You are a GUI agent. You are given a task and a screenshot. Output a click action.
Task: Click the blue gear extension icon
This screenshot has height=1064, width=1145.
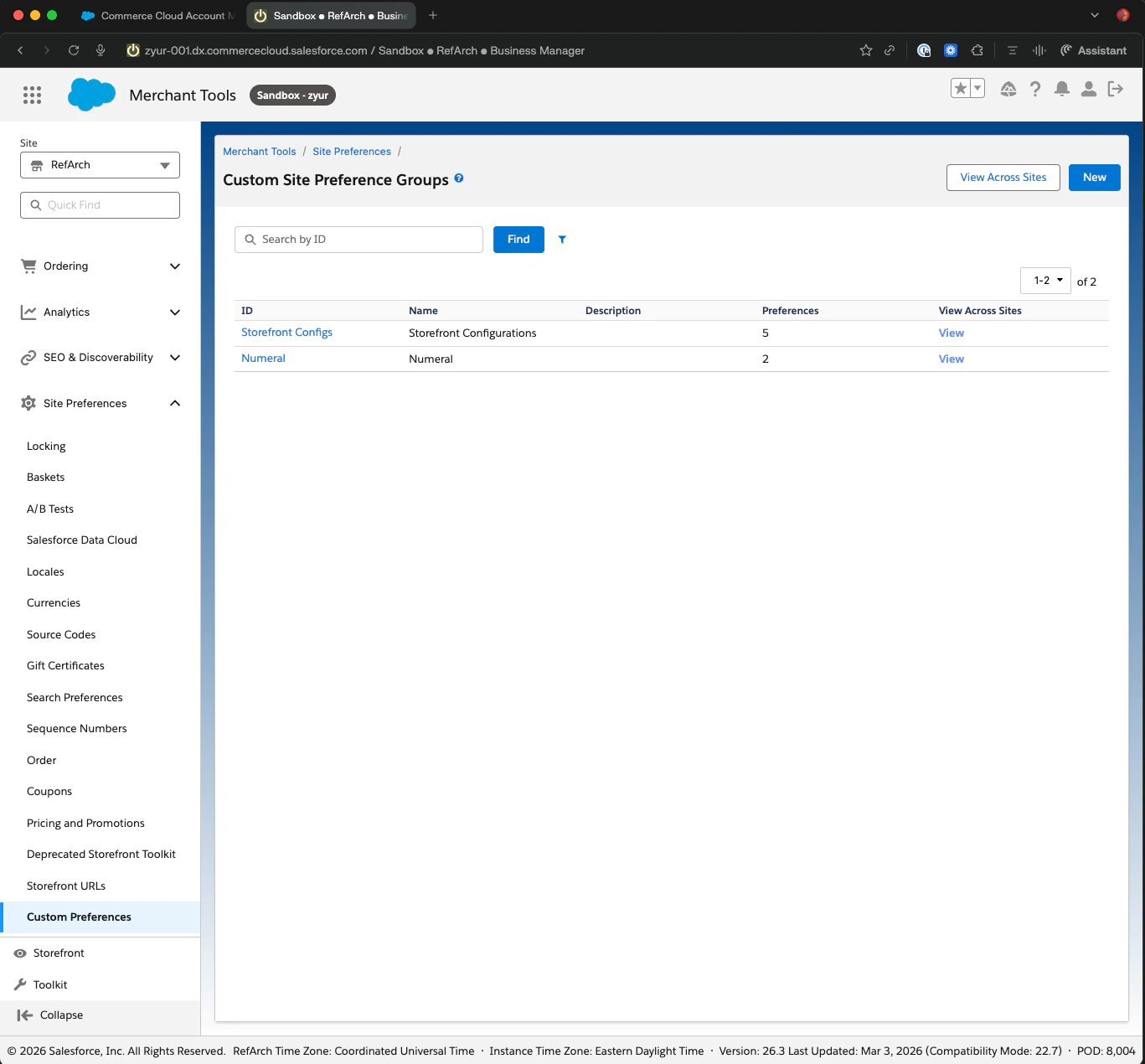click(x=951, y=50)
